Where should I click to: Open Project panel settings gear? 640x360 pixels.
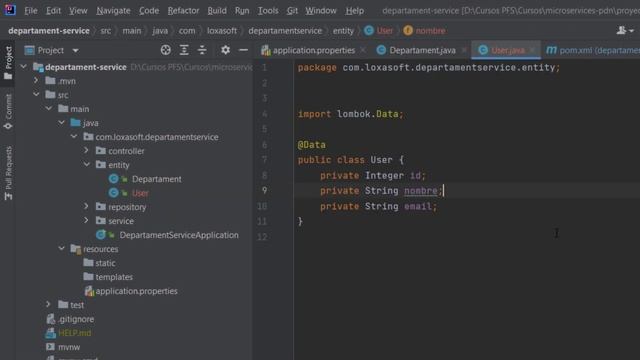point(225,50)
